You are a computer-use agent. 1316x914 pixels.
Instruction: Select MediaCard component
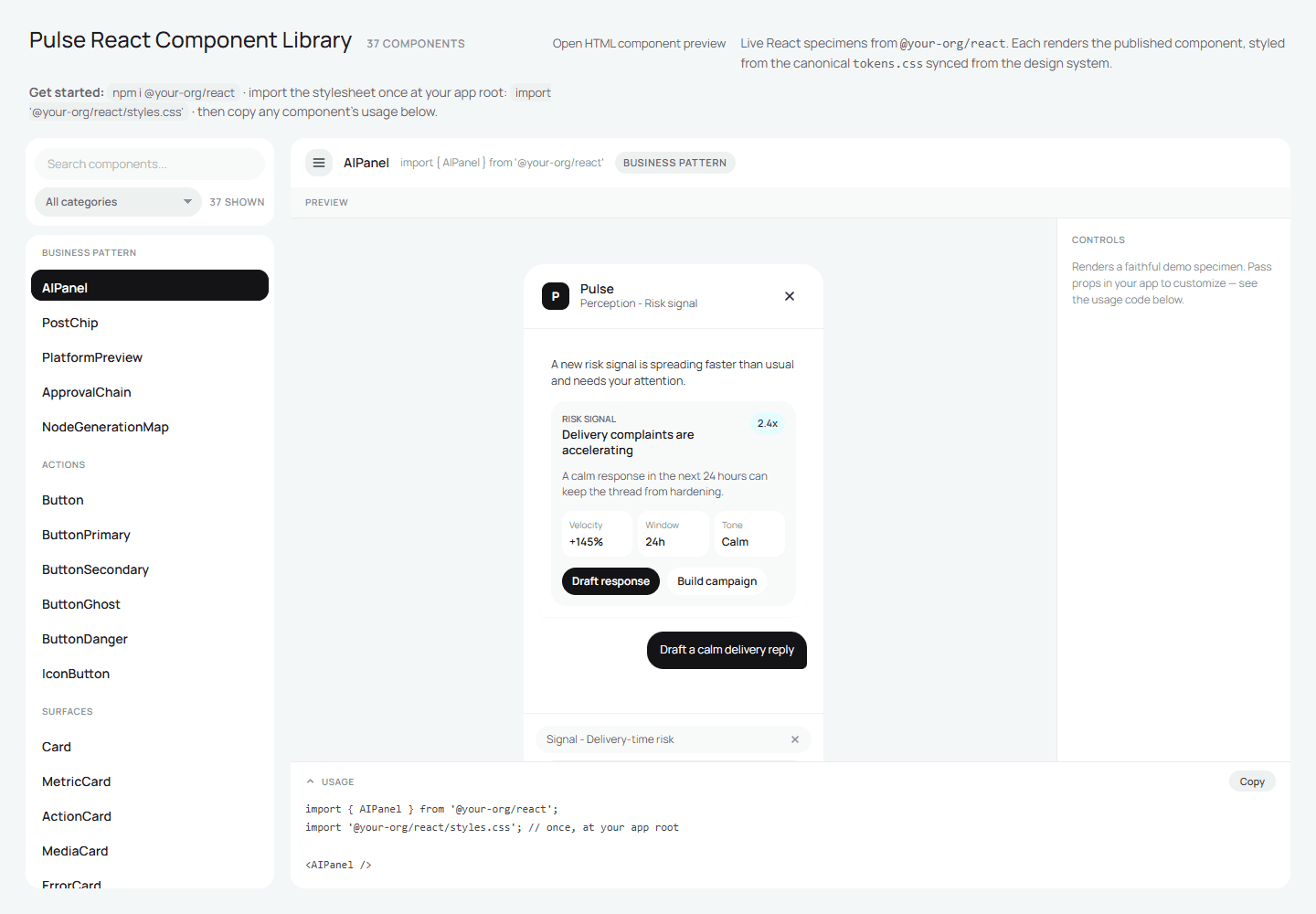click(150, 851)
